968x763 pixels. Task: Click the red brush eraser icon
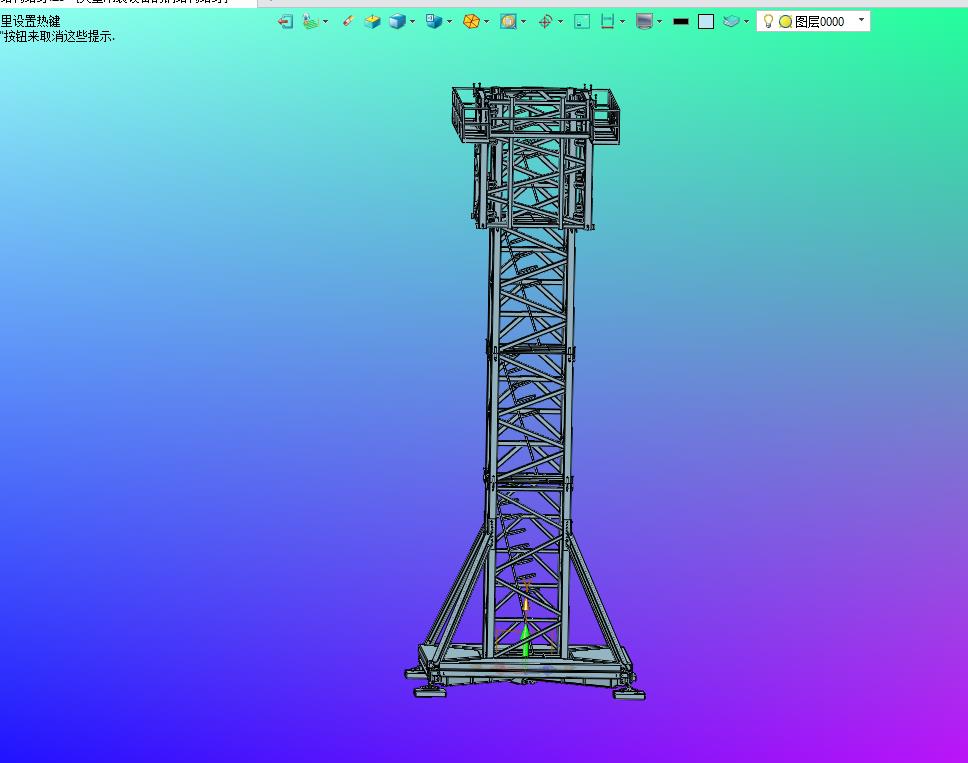point(347,21)
